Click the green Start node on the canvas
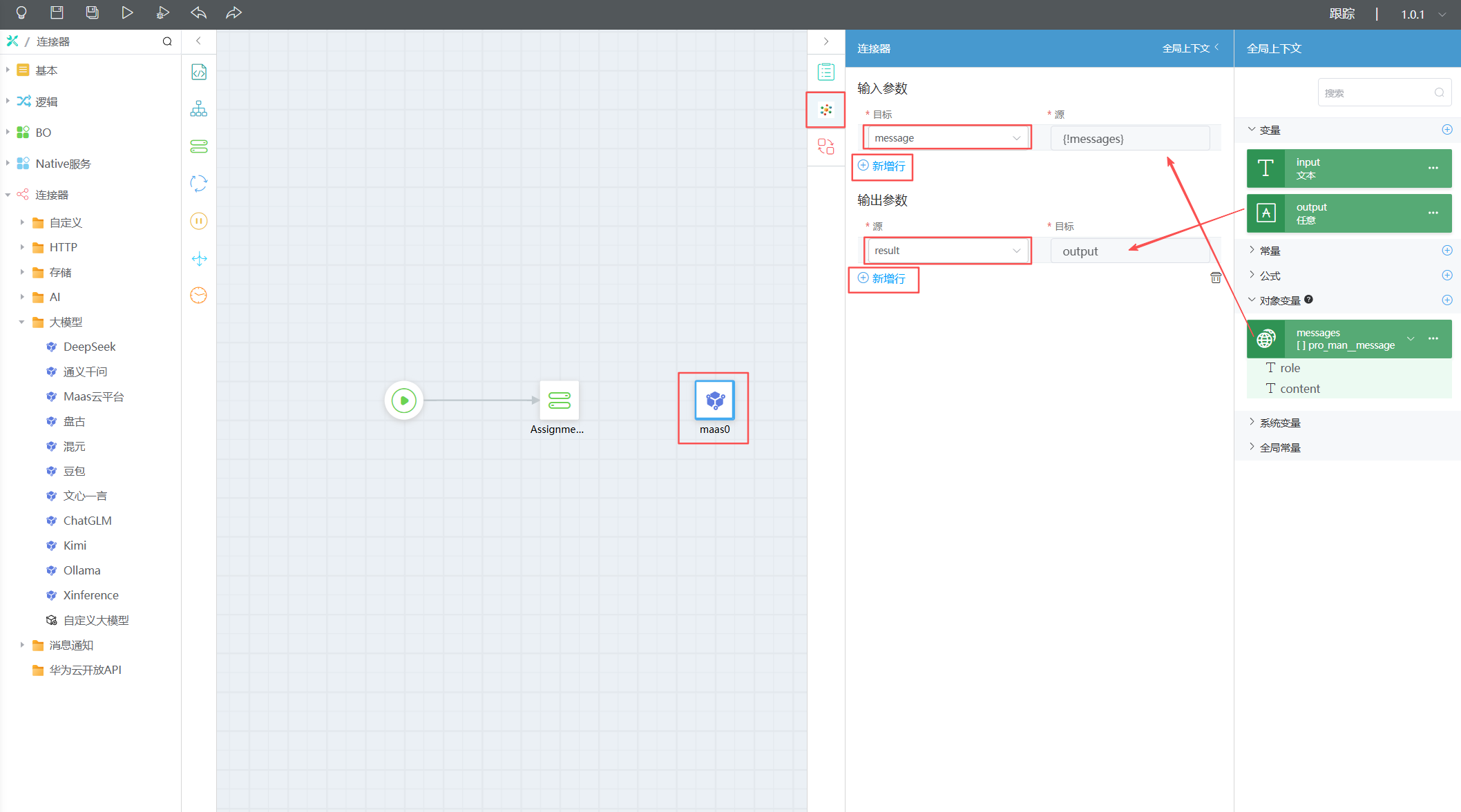The width and height of the screenshot is (1461, 812). [404, 400]
